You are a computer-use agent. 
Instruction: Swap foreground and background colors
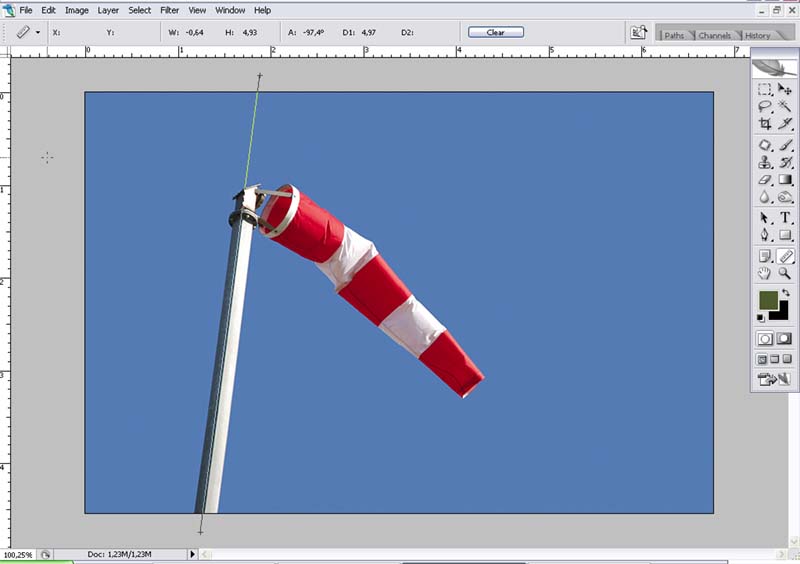tap(786, 292)
